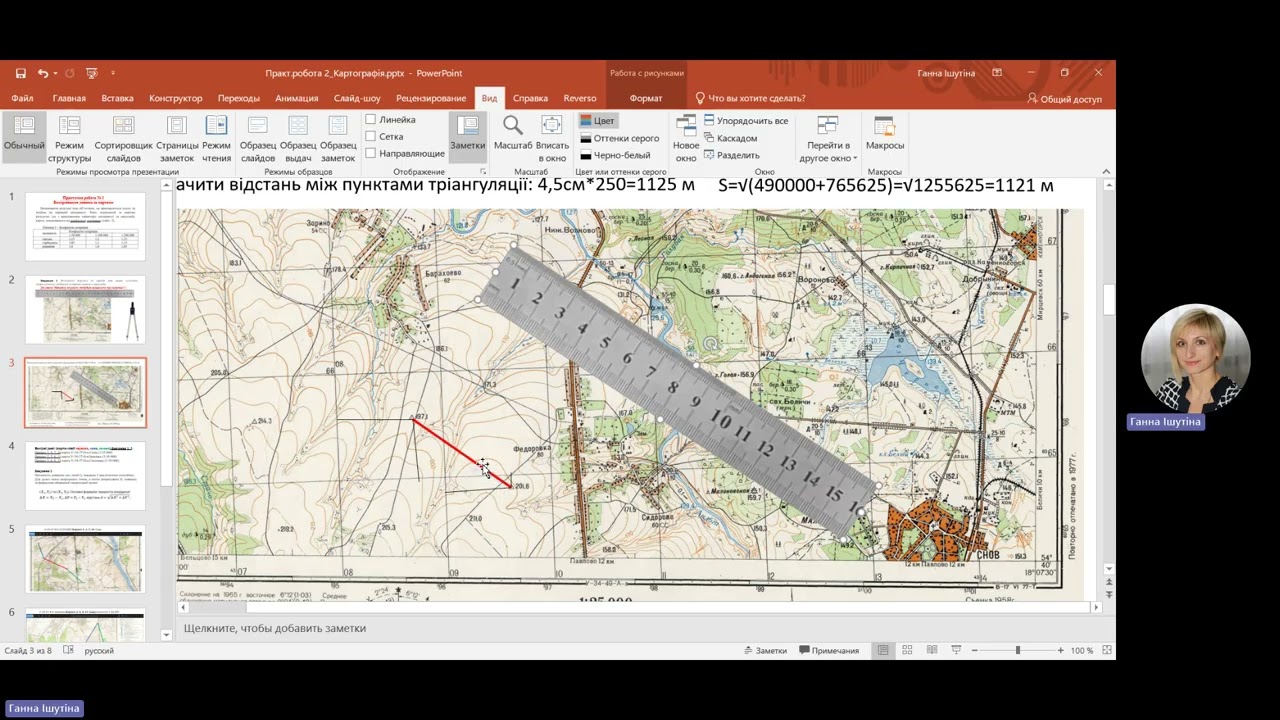This screenshot has width=1280, height=720.
Task: Open Образец выдач handout master
Action: (x=298, y=138)
